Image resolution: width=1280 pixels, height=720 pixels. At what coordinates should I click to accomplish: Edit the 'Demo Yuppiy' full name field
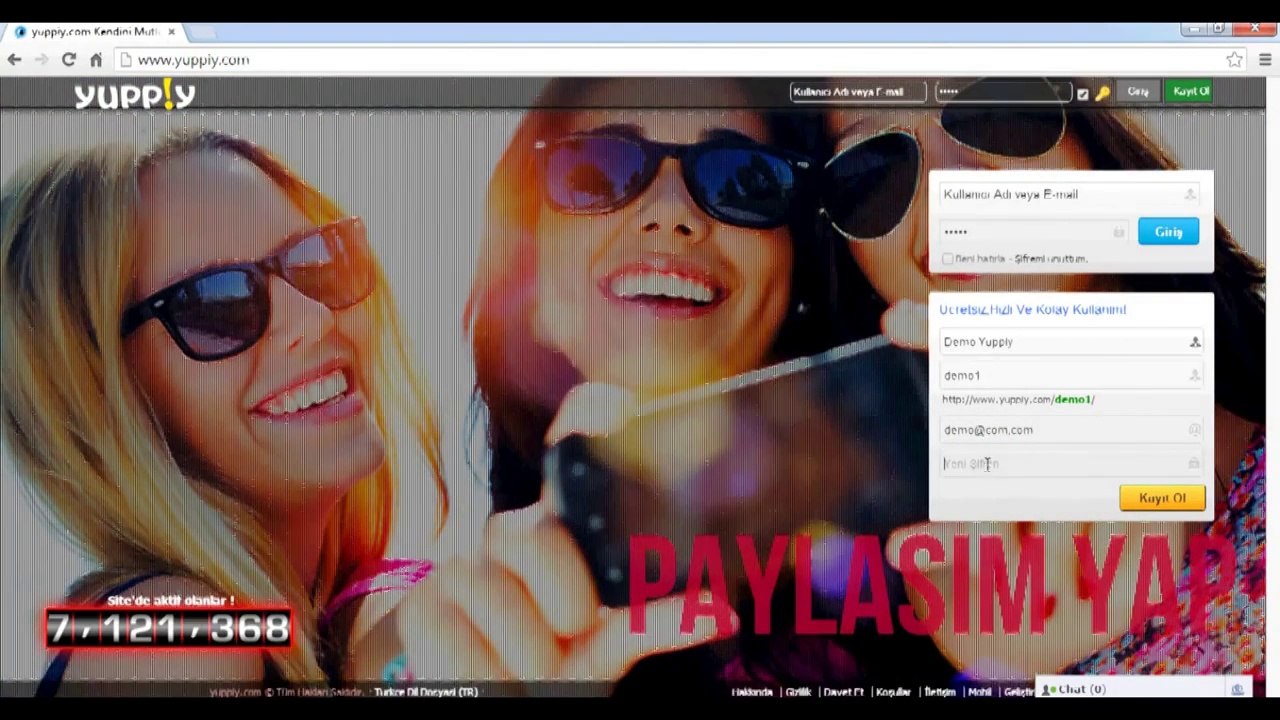tap(1070, 342)
